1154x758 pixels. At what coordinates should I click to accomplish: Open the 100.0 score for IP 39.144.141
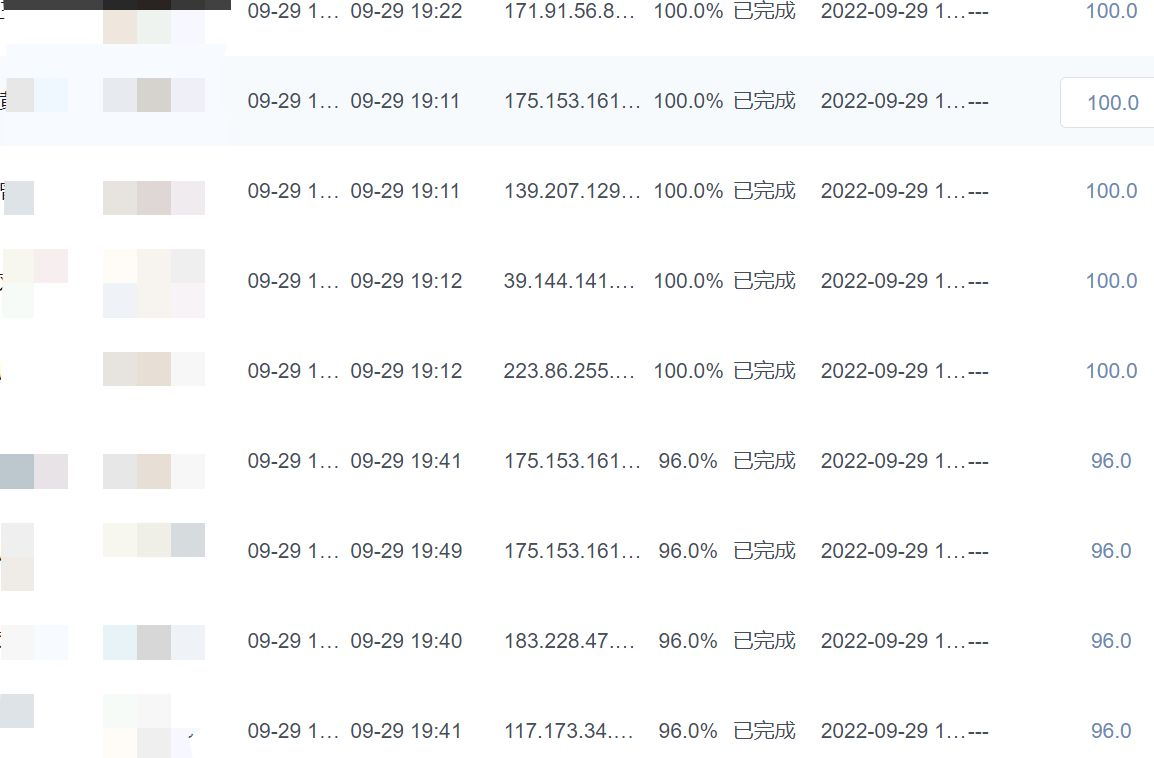(x=1111, y=281)
